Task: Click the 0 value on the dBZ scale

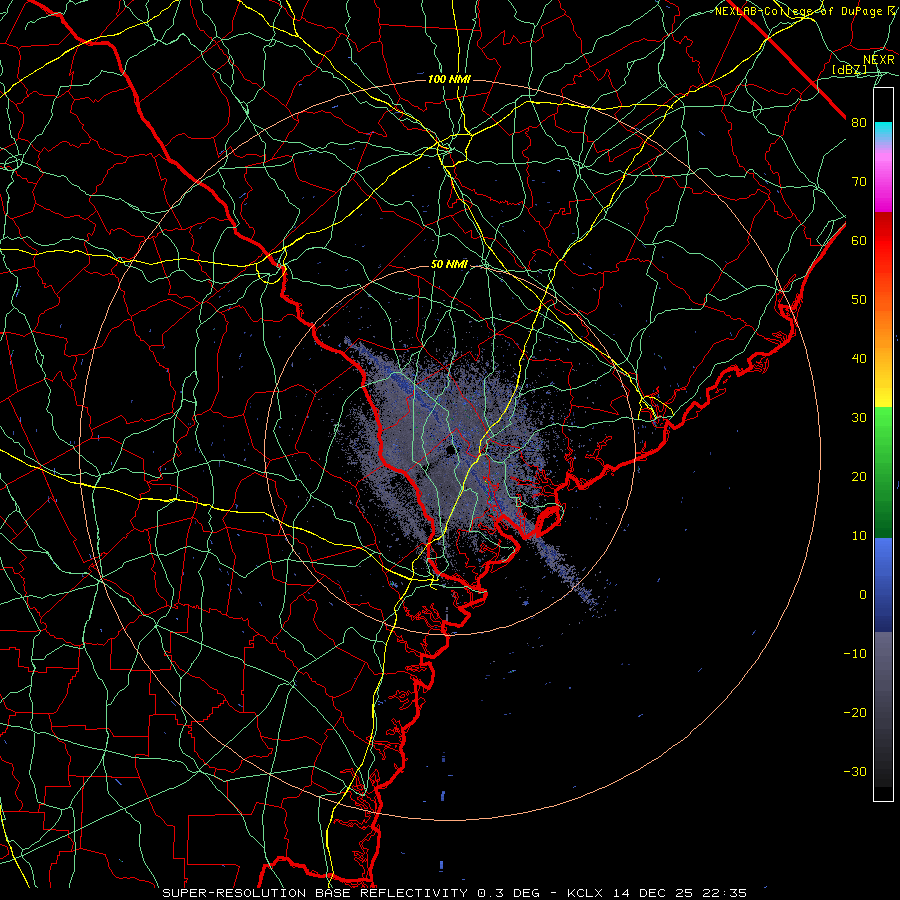Action: tap(863, 595)
